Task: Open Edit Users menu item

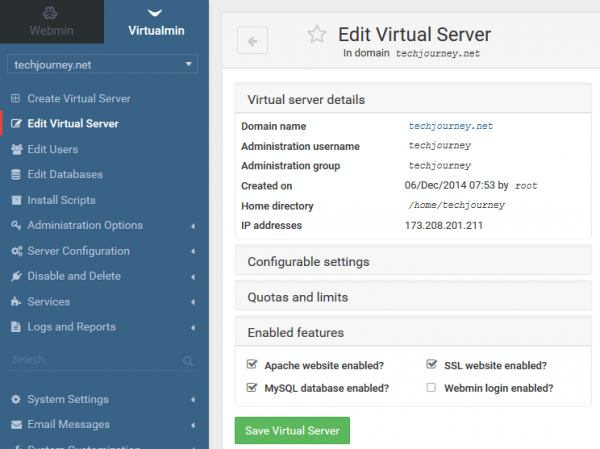Action: [53, 149]
